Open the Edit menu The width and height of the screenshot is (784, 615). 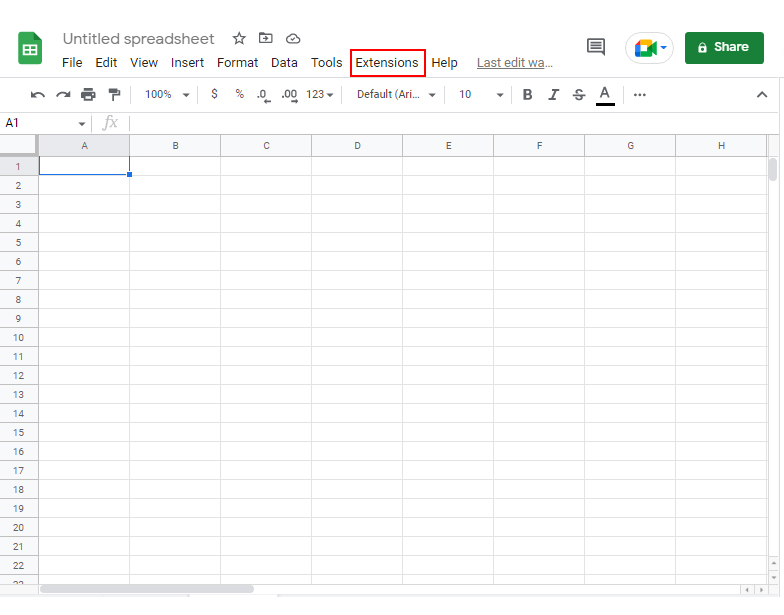(x=106, y=62)
